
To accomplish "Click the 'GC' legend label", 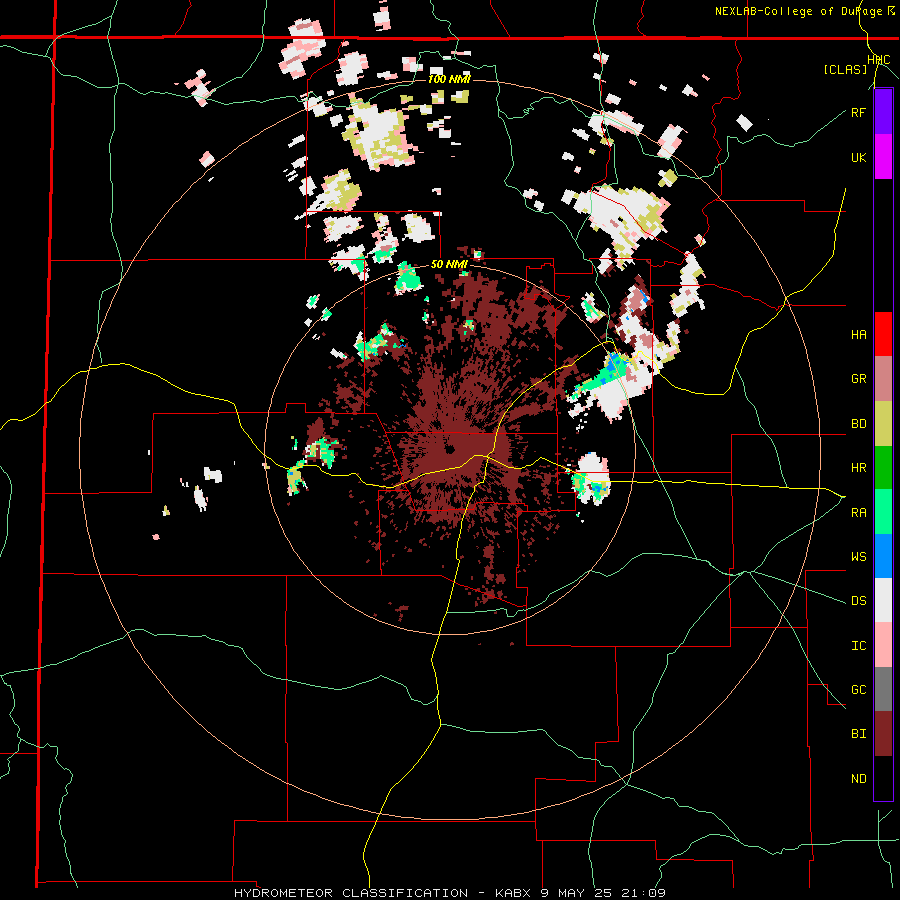I will (x=858, y=690).
